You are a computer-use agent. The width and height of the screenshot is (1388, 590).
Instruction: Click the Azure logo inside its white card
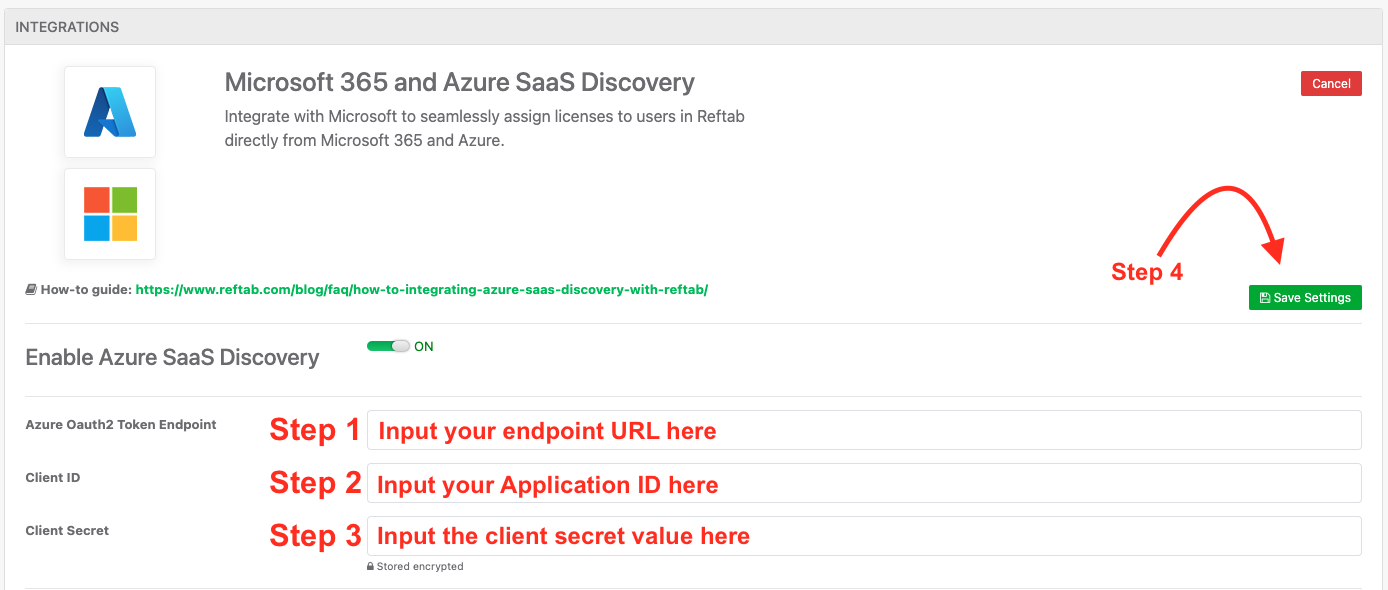point(110,111)
